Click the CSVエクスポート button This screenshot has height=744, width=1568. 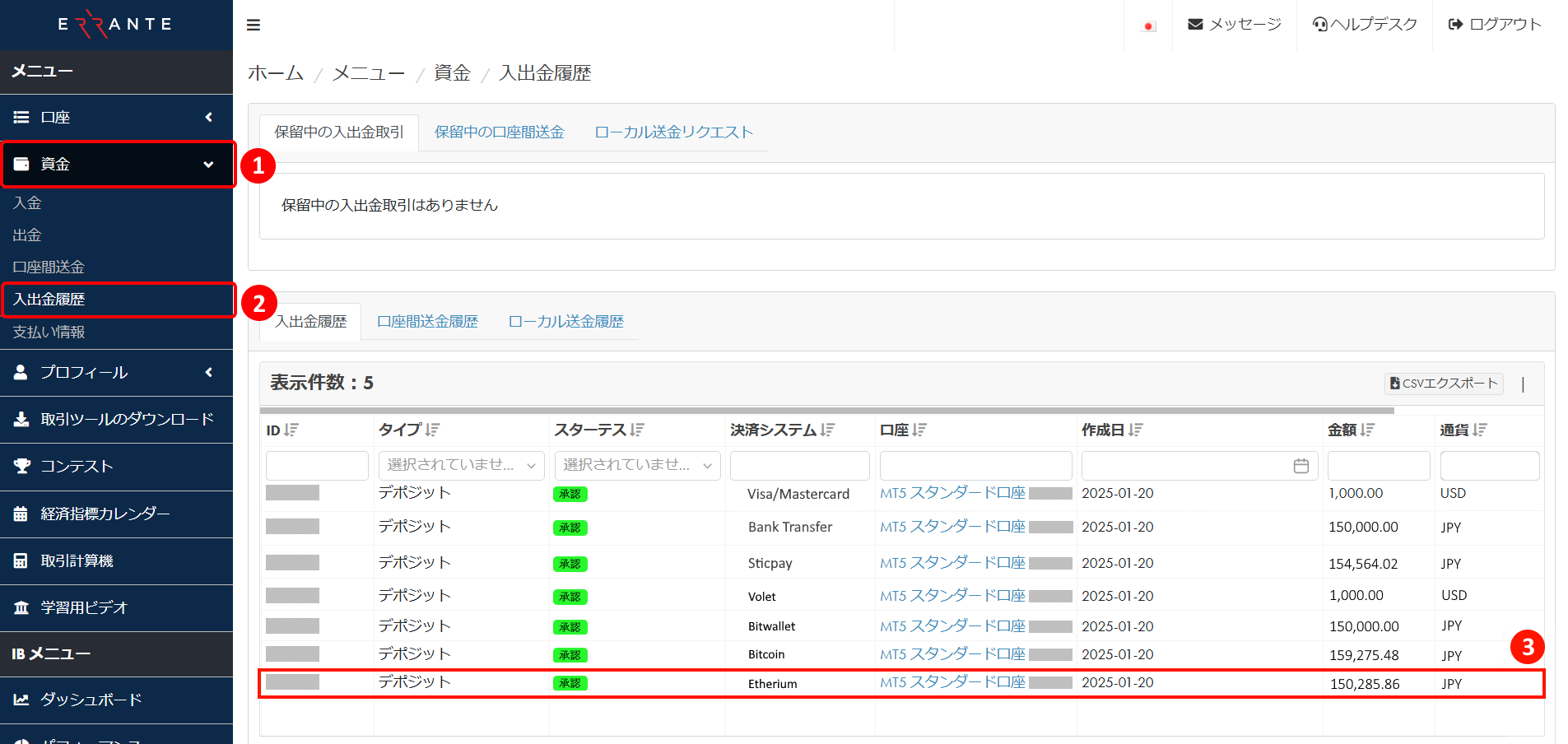click(x=1442, y=383)
